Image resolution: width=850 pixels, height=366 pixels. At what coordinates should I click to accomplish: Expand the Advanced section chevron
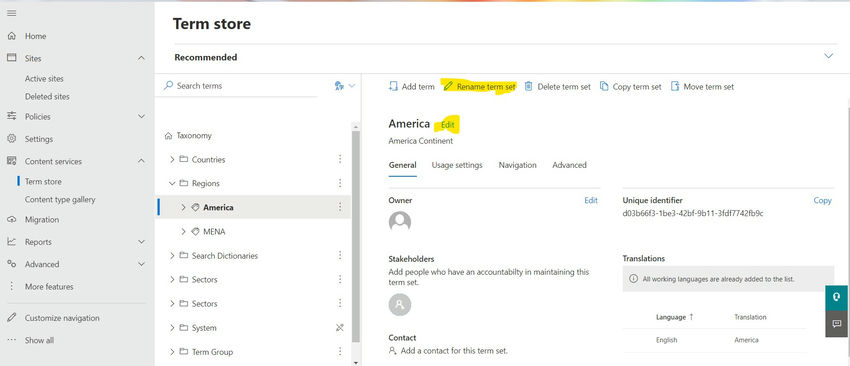pyautogui.click(x=141, y=264)
